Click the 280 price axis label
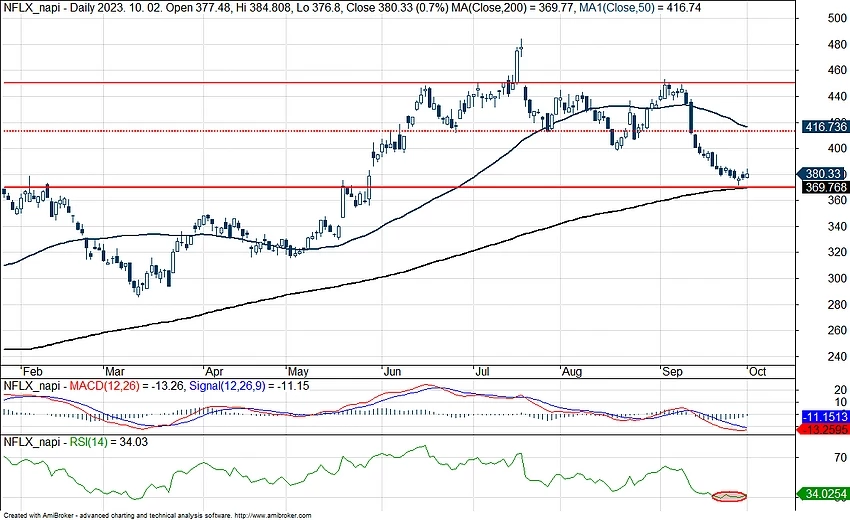Screen dimensions: 850x520 click(x=837, y=305)
